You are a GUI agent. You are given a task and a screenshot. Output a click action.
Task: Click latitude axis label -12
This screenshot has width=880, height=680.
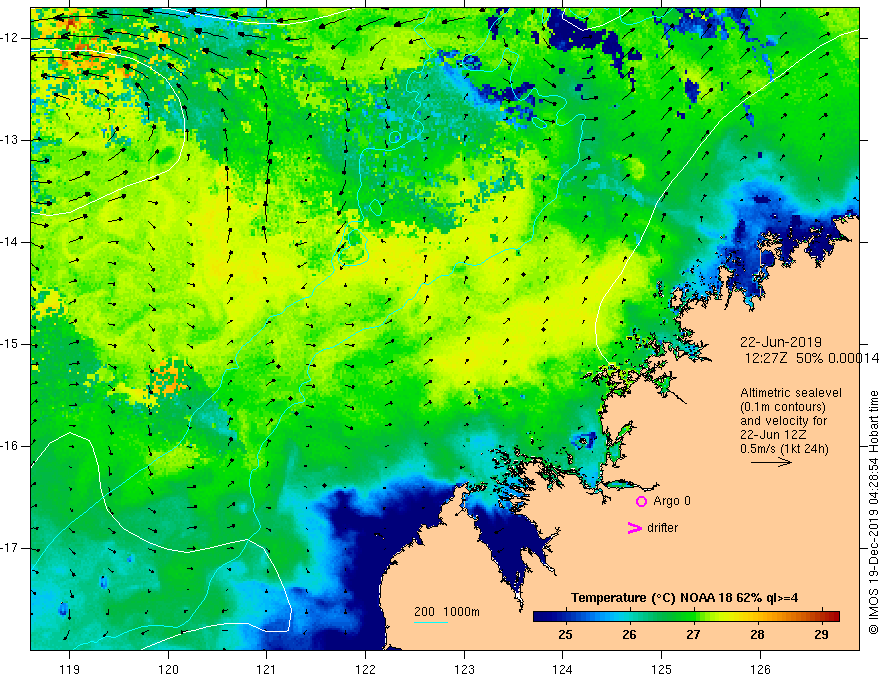coord(11,38)
